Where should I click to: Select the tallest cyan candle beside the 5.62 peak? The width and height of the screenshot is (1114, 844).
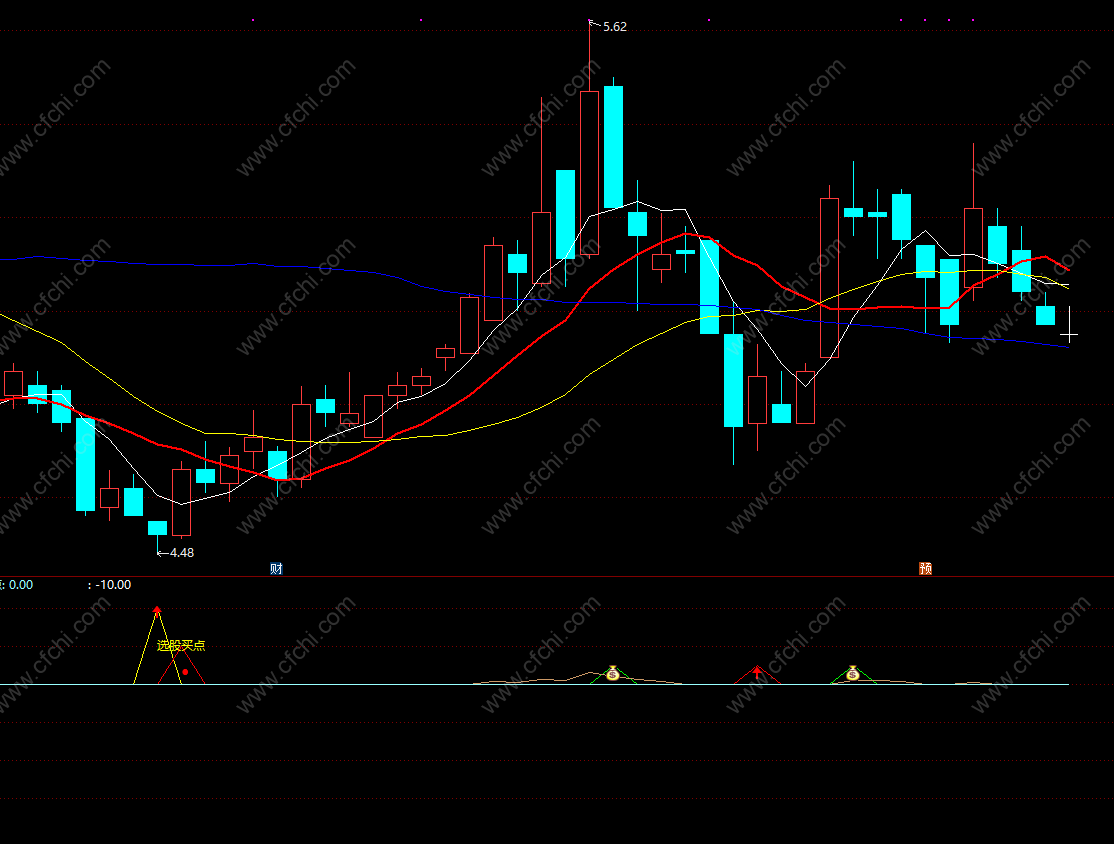tap(614, 147)
